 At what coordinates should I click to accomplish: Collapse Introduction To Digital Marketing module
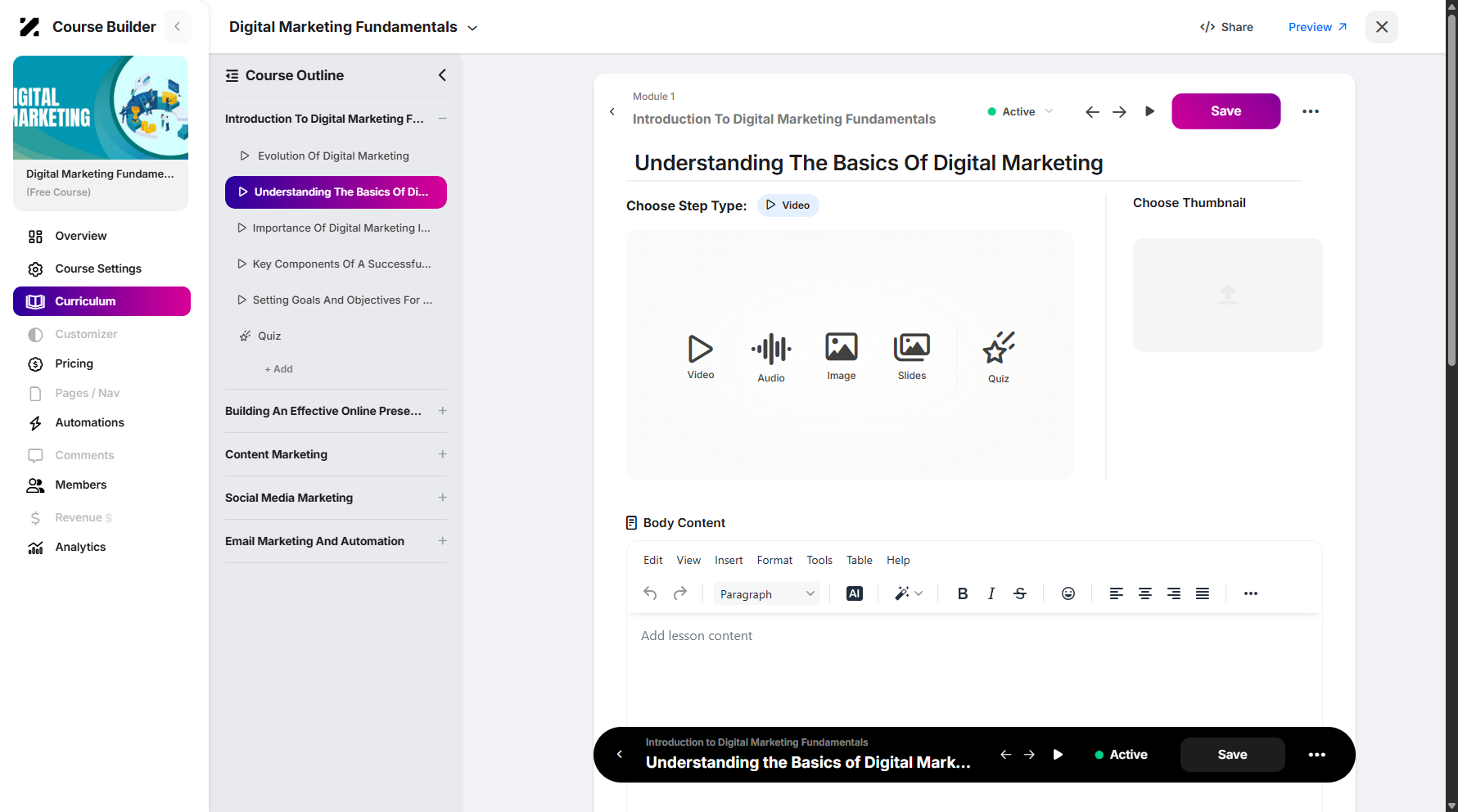pyautogui.click(x=442, y=119)
